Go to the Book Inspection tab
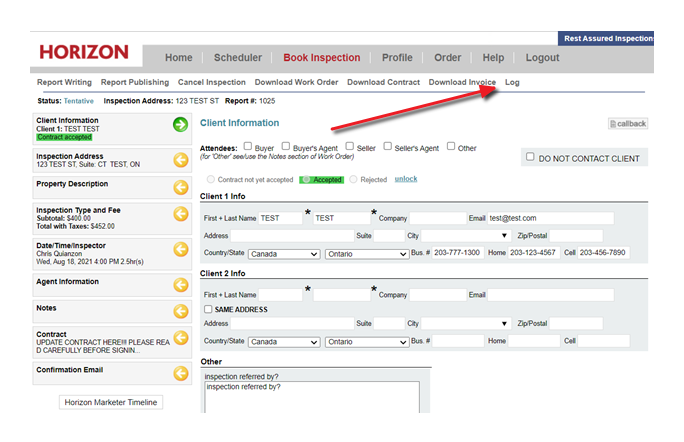The height and width of the screenshot is (442, 684). [x=321, y=58]
